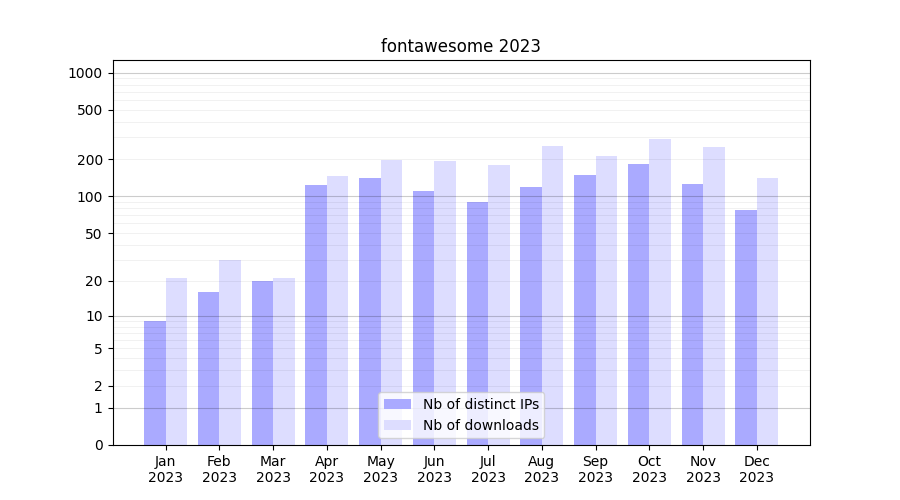Click the 'Nb of distinct IPs' legend swatch
The image size is (900, 500).
pyautogui.click(x=398, y=404)
